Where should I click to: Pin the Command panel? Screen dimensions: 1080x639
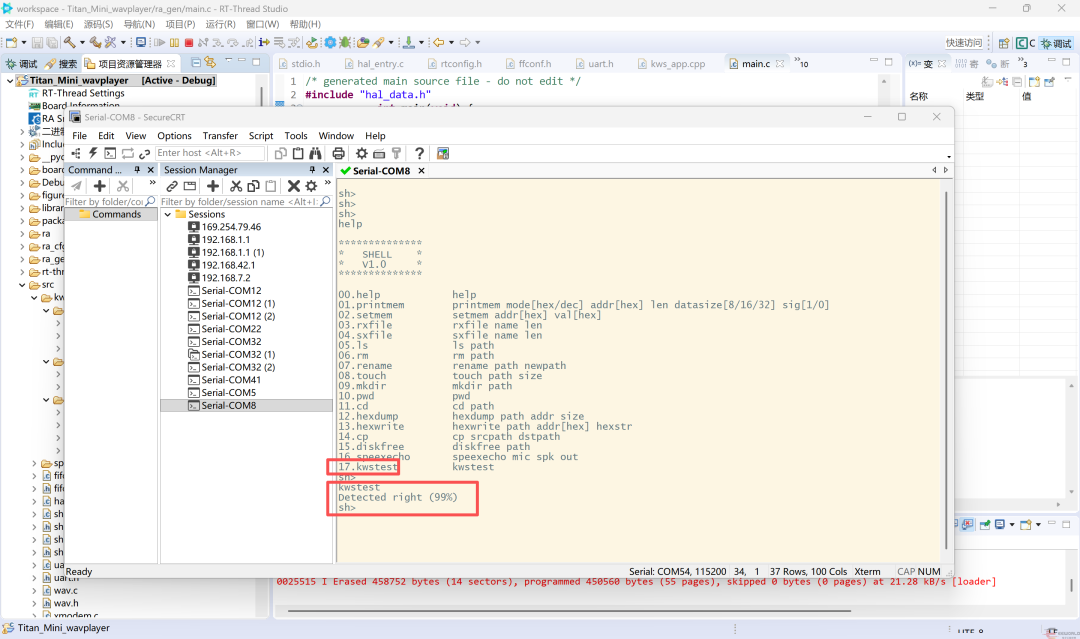pos(137,169)
